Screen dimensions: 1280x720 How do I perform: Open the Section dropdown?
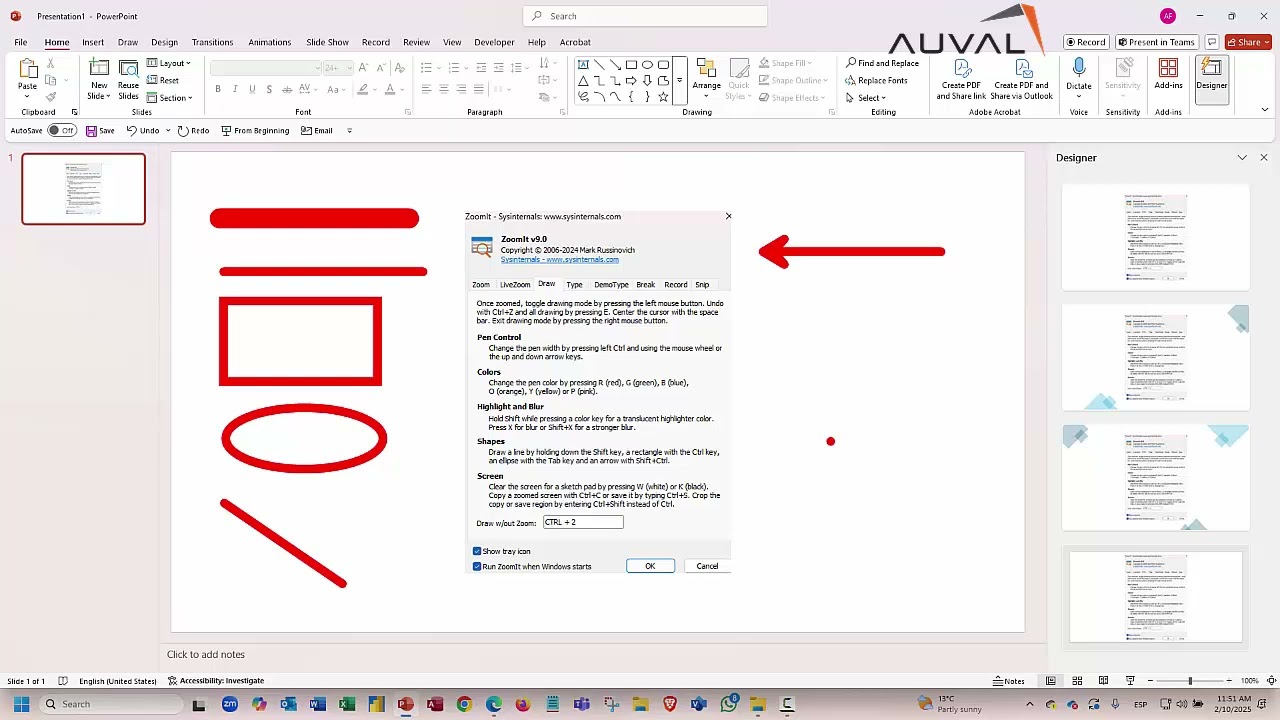pyautogui.click(x=169, y=98)
